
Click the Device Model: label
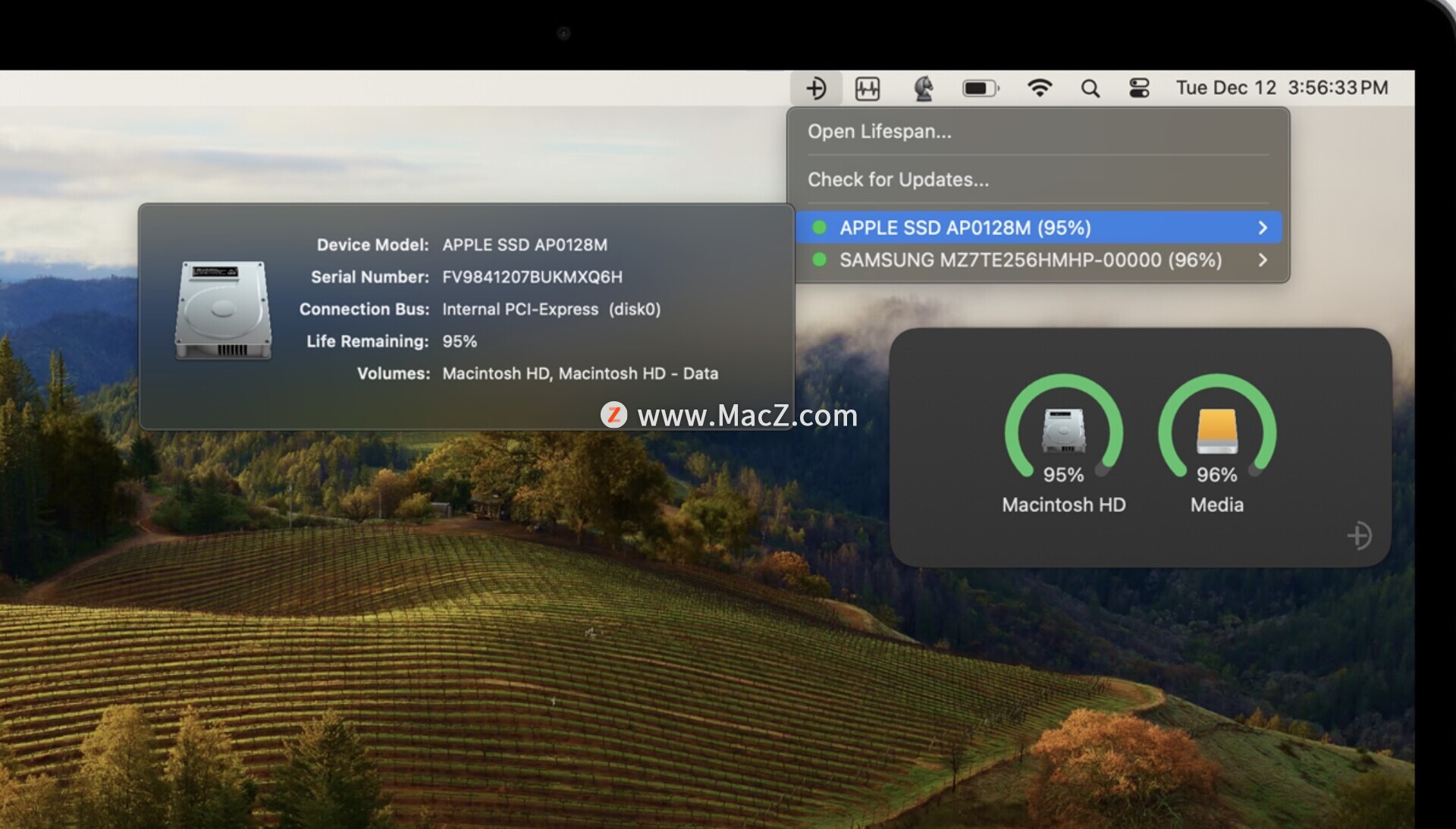point(372,245)
